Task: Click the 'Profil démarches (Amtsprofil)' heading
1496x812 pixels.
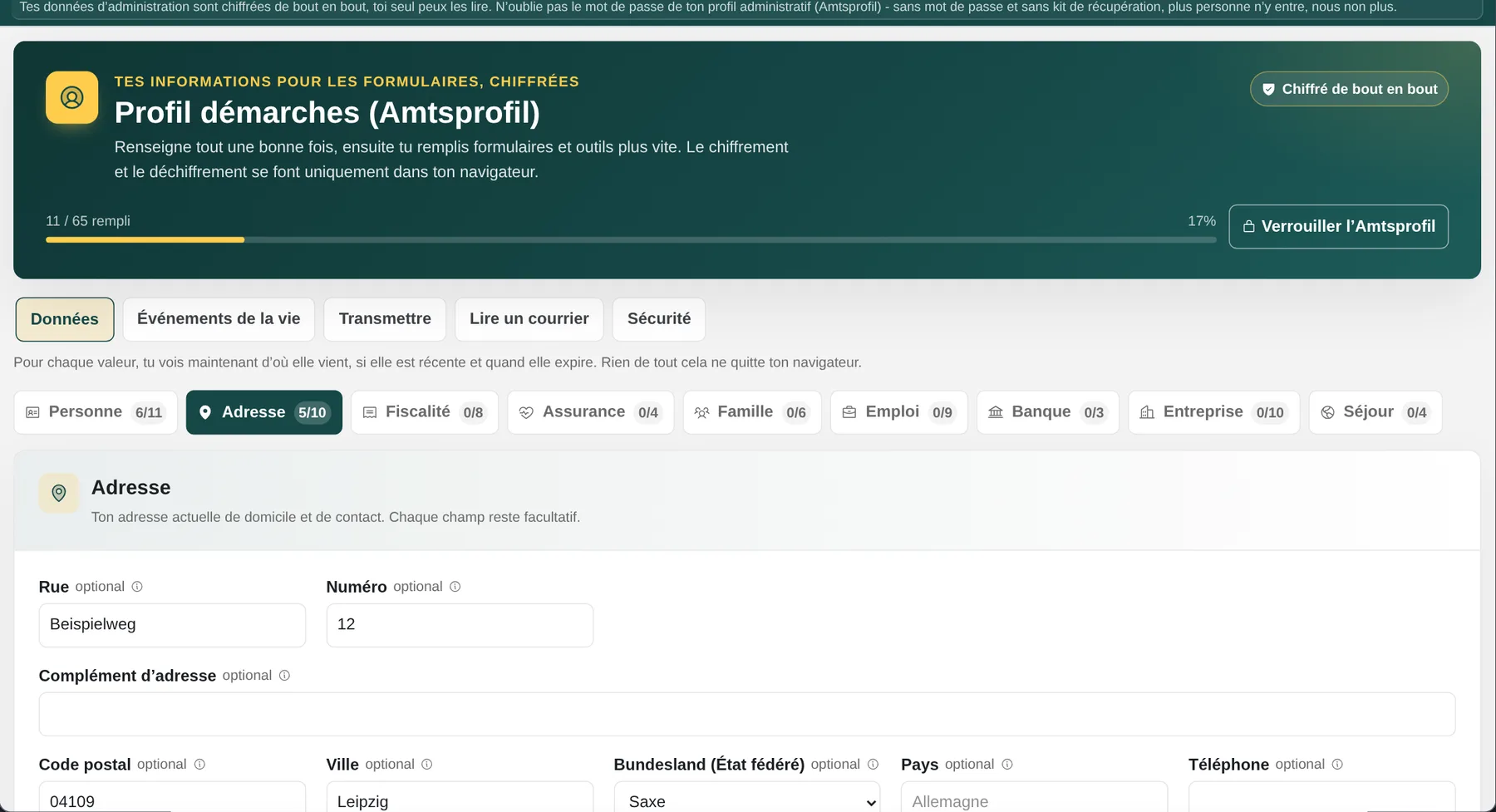Action: coord(327,112)
